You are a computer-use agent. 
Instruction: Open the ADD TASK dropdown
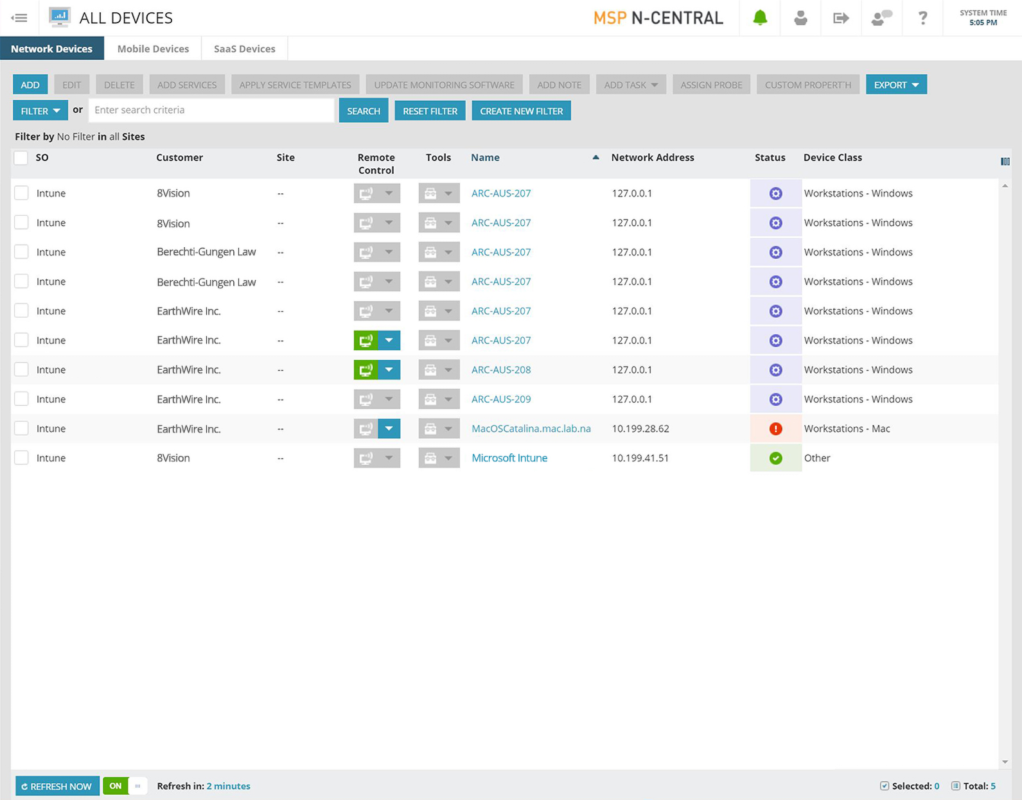(x=631, y=85)
